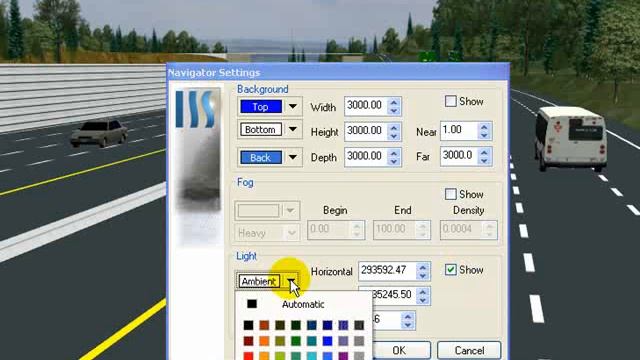Click the dark sedan in 3D view
This screenshot has height=360, width=640.
point(99,132)
